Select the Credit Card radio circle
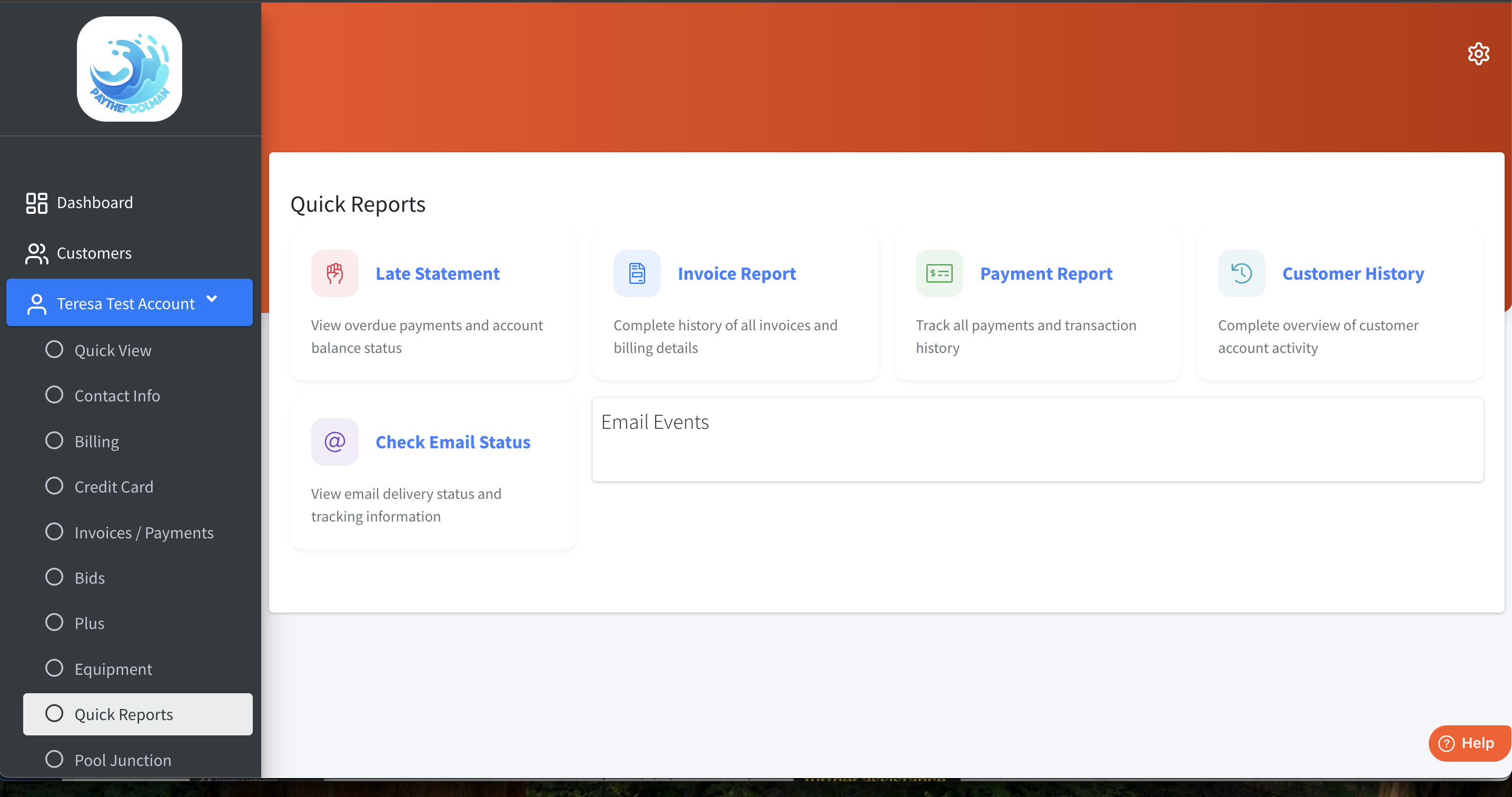The width and height of the screenshot is (1512, 797). pyautogui.click(x=54, y=486)
